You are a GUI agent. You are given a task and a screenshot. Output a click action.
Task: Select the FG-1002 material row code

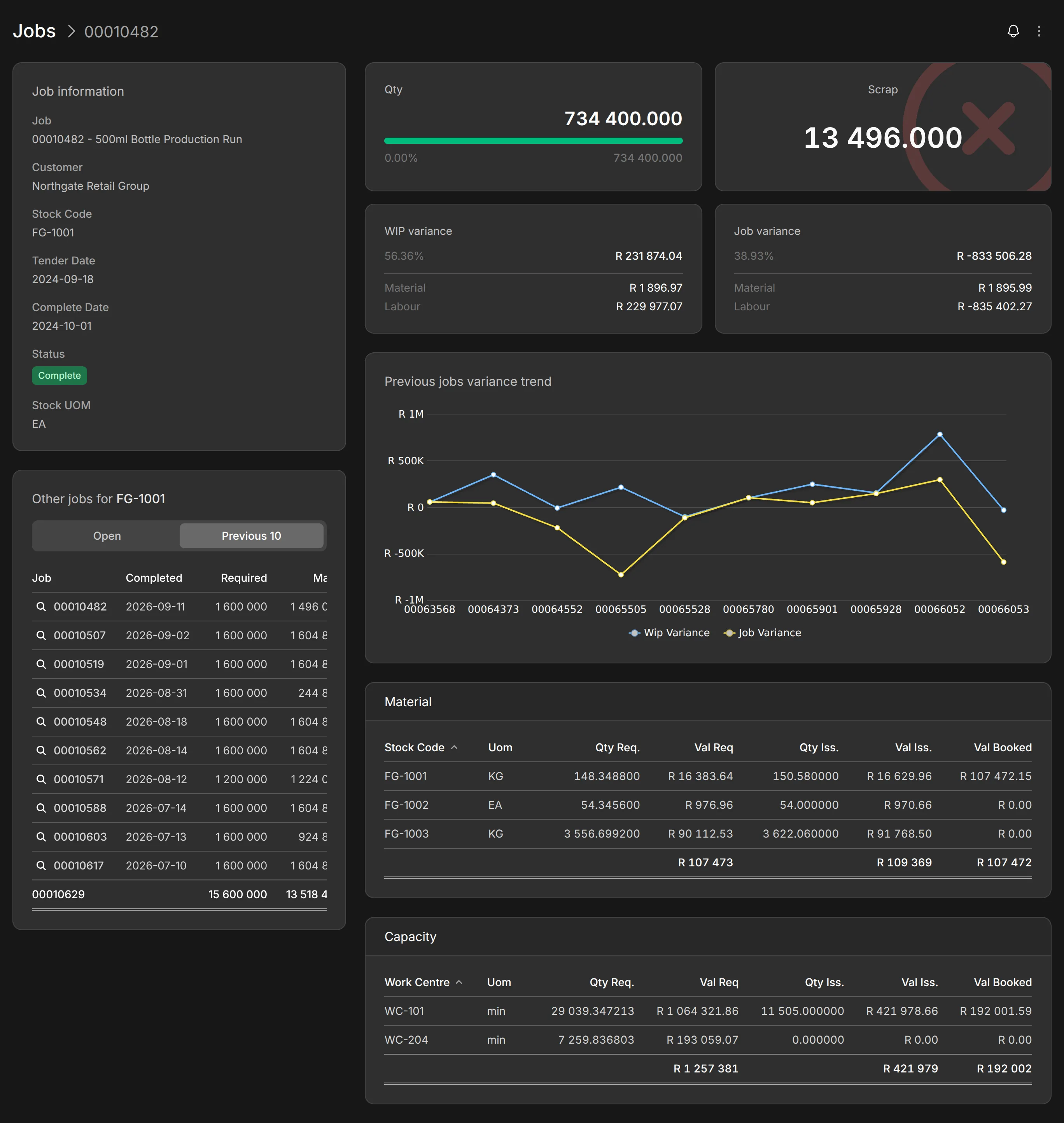point(406,805)
